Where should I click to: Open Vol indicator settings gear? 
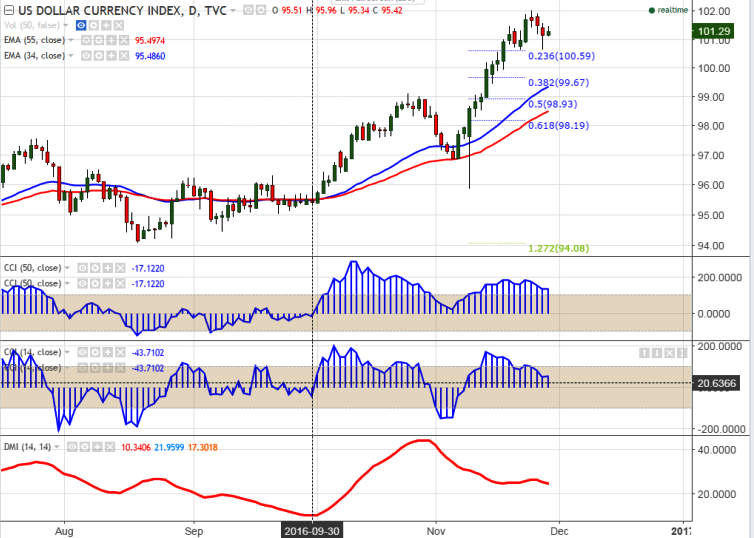click(x=94, y=25)
